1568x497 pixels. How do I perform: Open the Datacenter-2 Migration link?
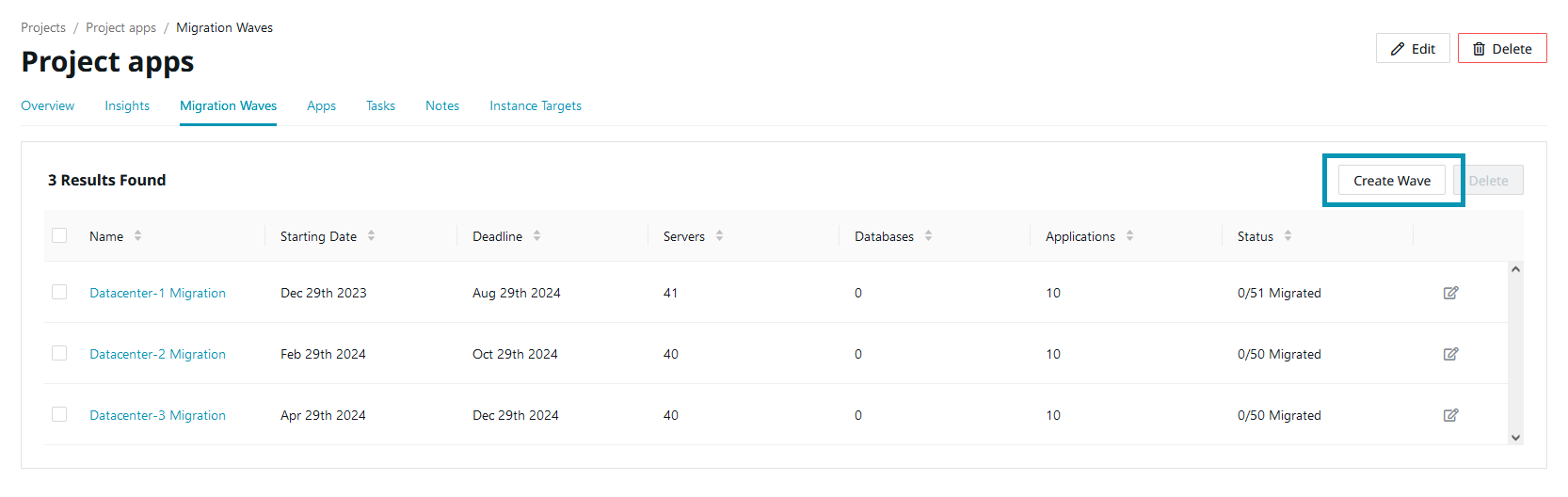point(157,354)
